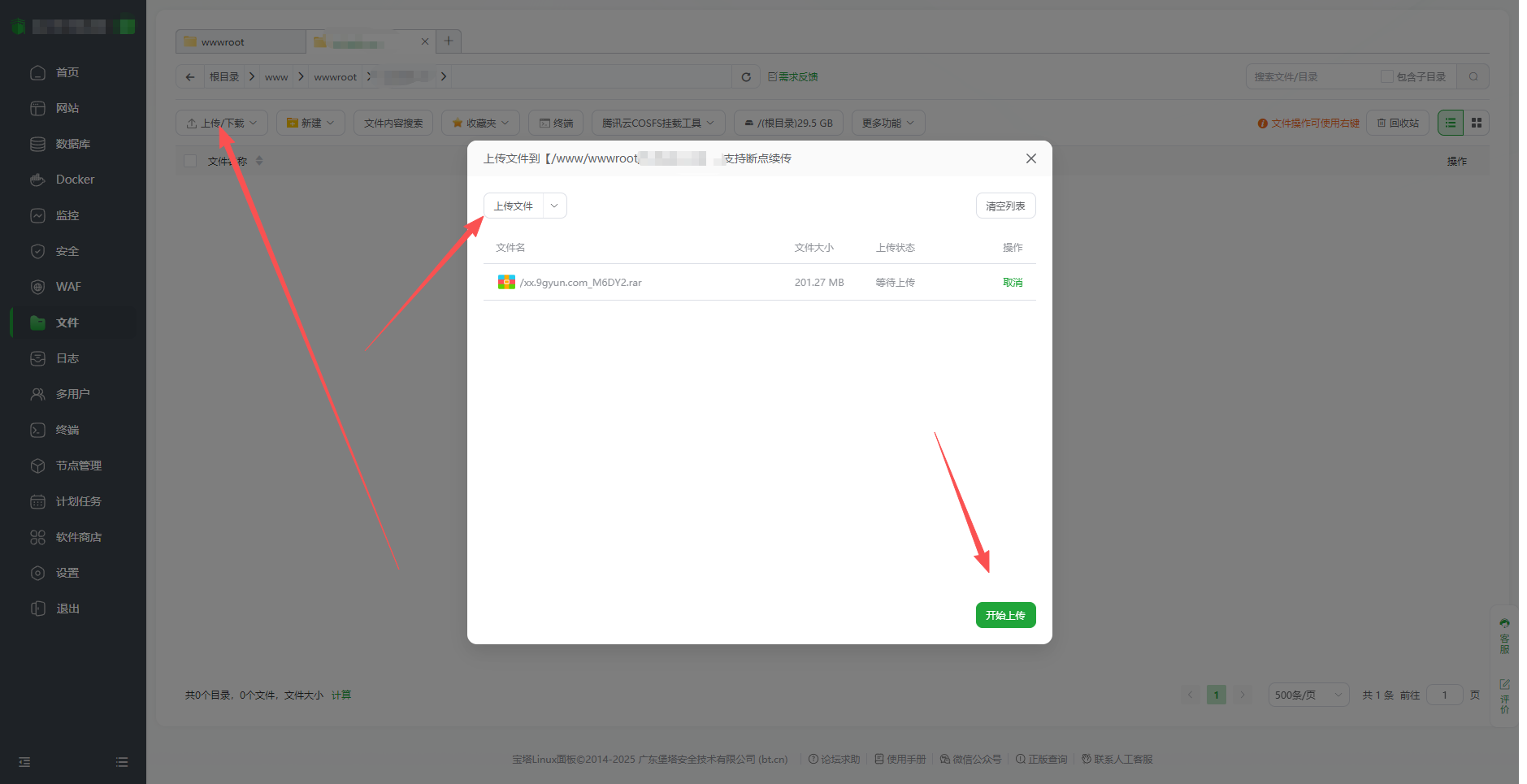
Task: Expand the upload file dropdown arrow
Action: [554, 206]
